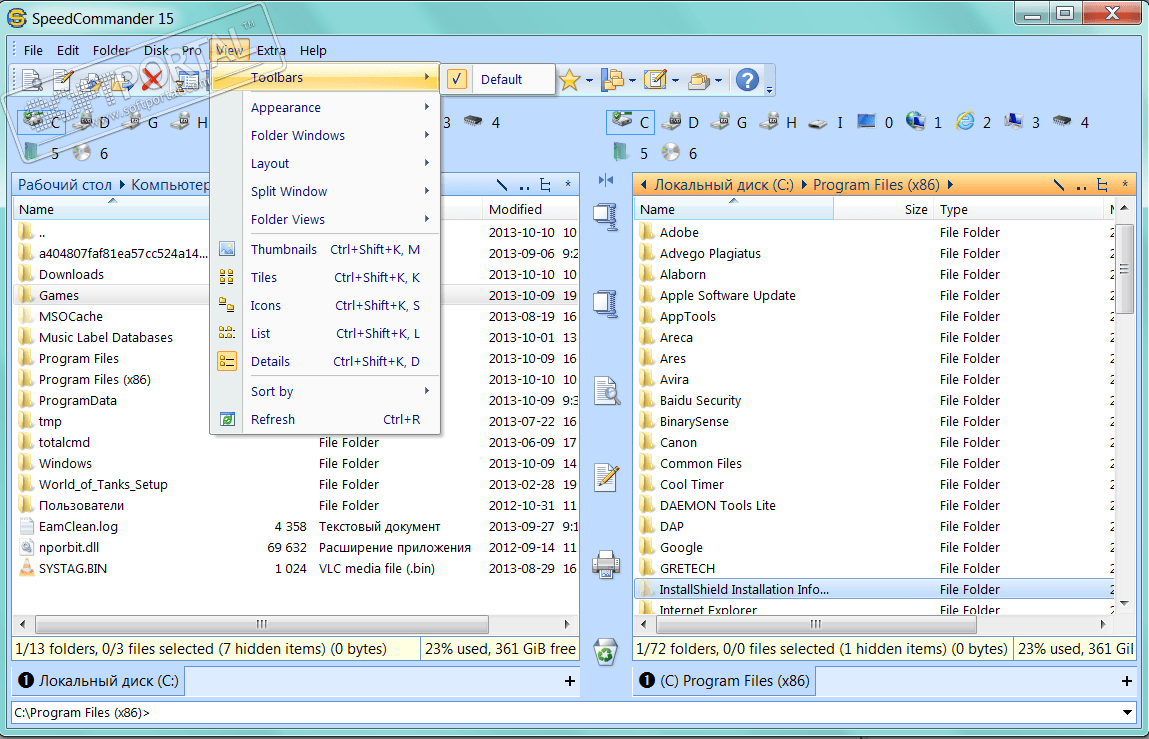Switch to Icons view
This screenshot has height=739, width=1149.
(x=326, y=305)
